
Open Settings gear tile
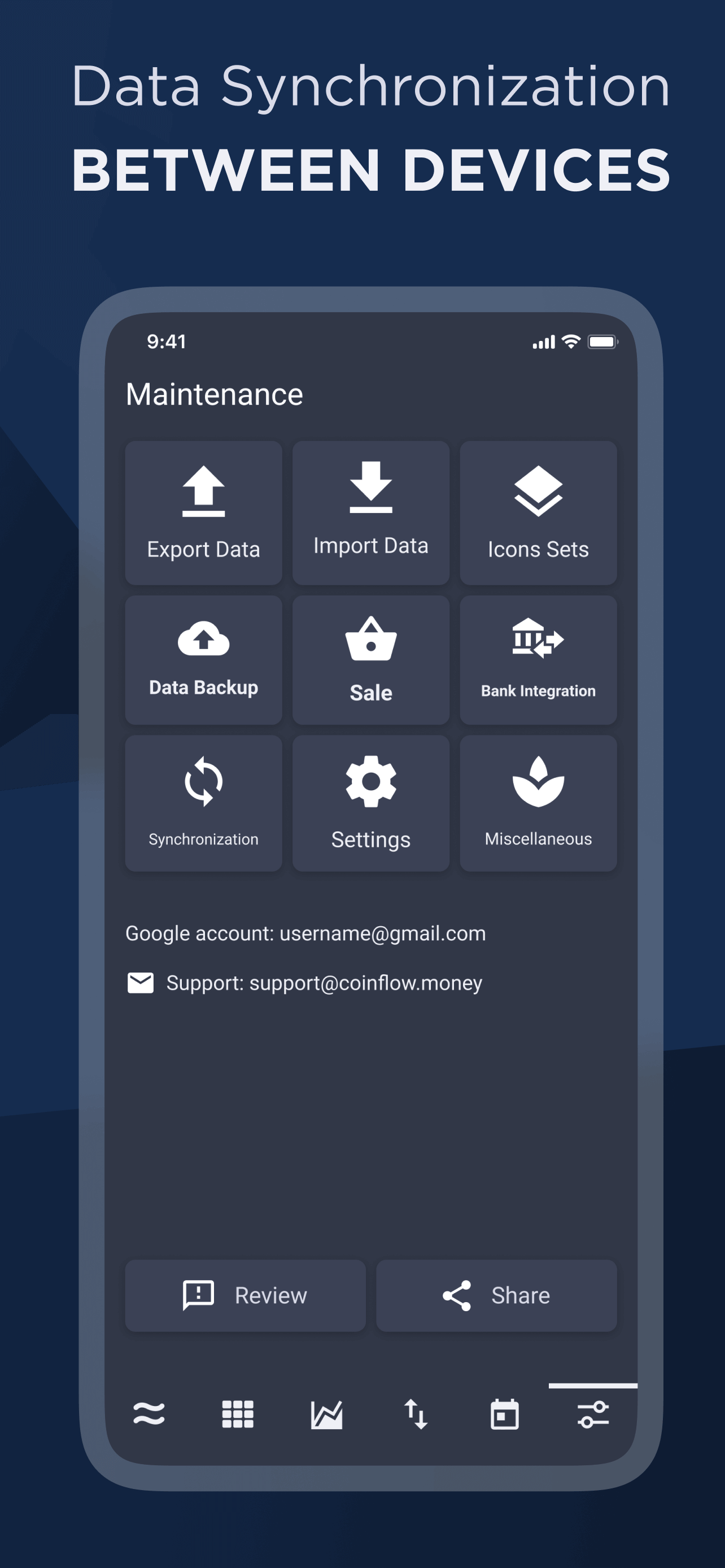click(x=371, y=803)
